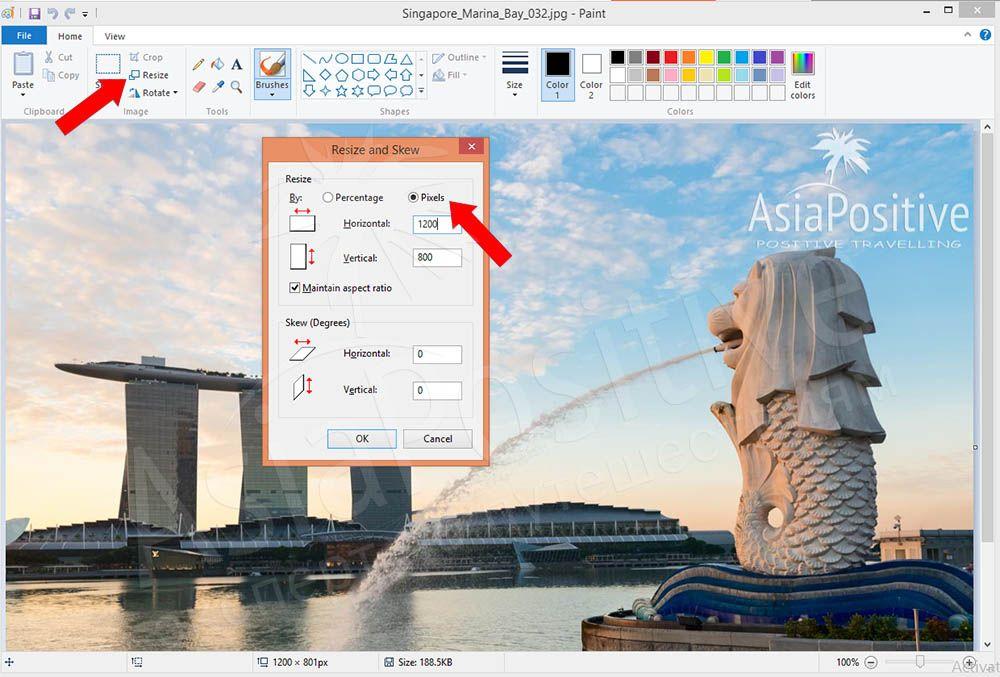Pick the red color swatch
This screenshot has height=677, width=1000.
[x=671, y=57]
